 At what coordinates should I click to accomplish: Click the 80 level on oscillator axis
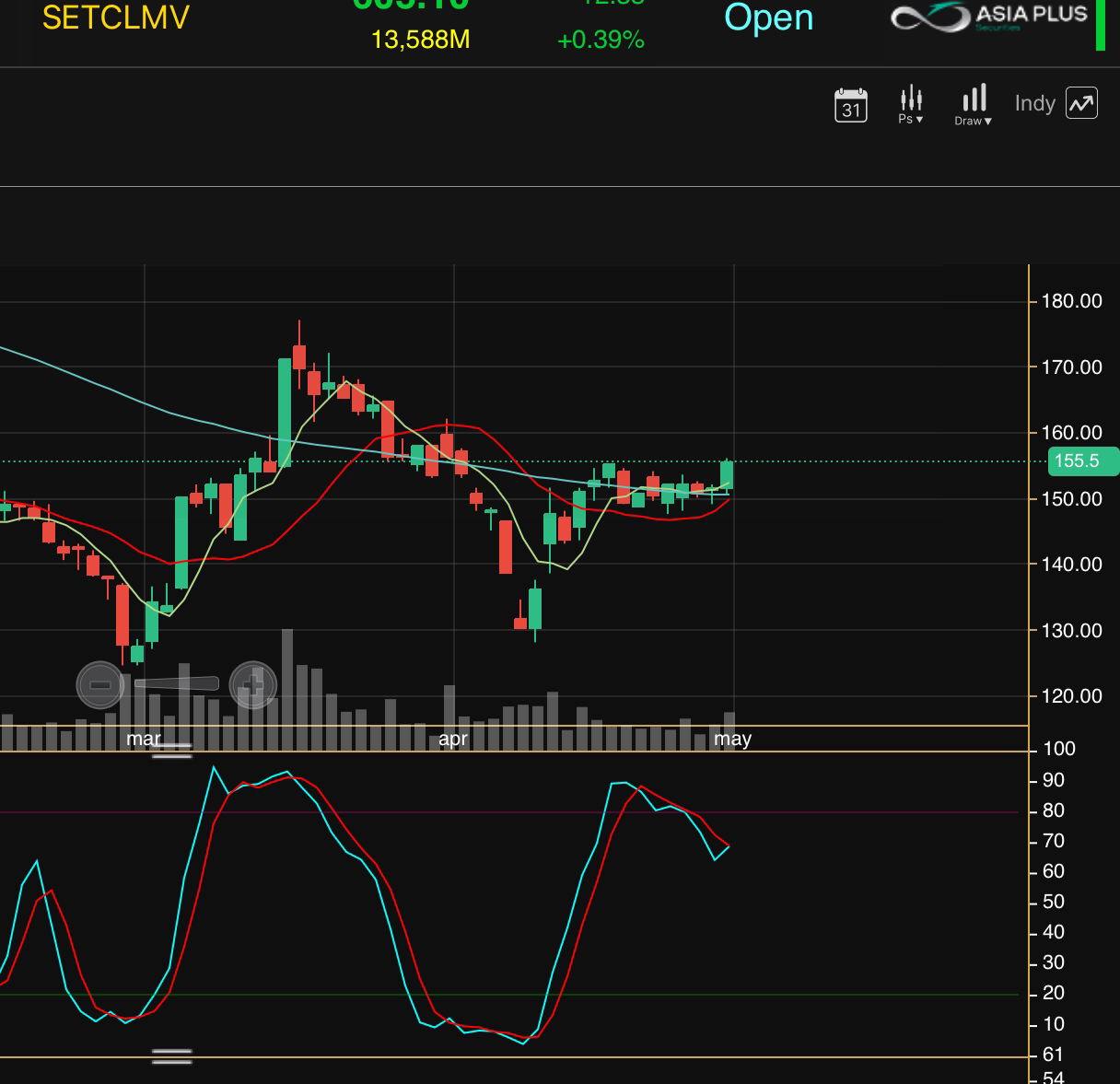(x=1054, y=810)
